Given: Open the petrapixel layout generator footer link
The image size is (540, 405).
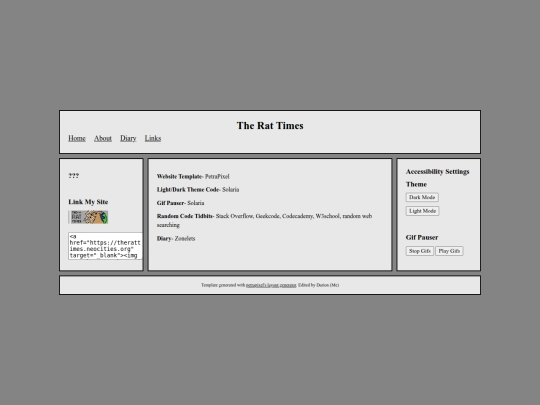Looking at the screenshot, I should pyautogui.click(x=271, y=285).
